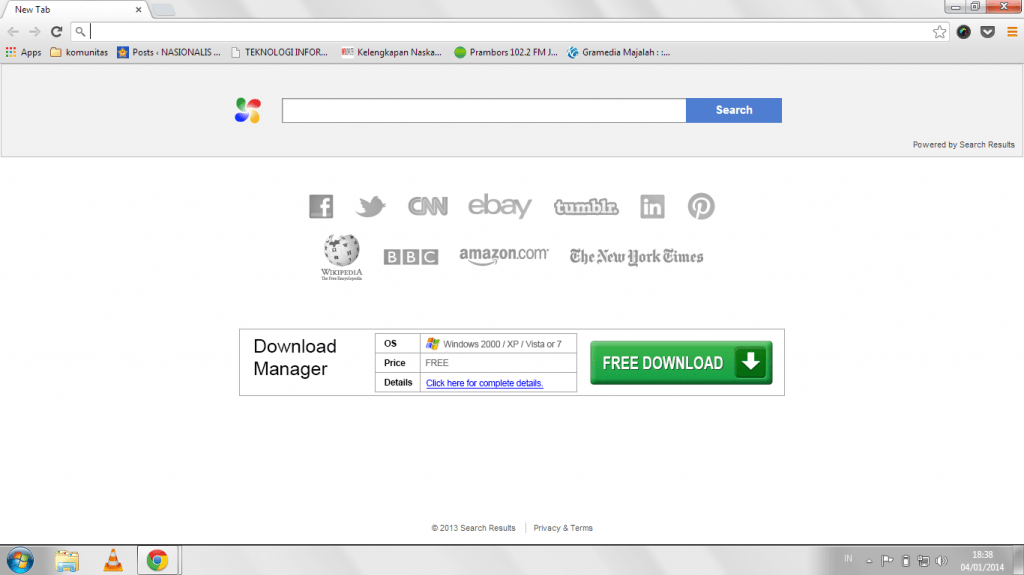Open the Kelengkapan Naska... bookmark
1024x575 pixels.
(x=392, y=52)
